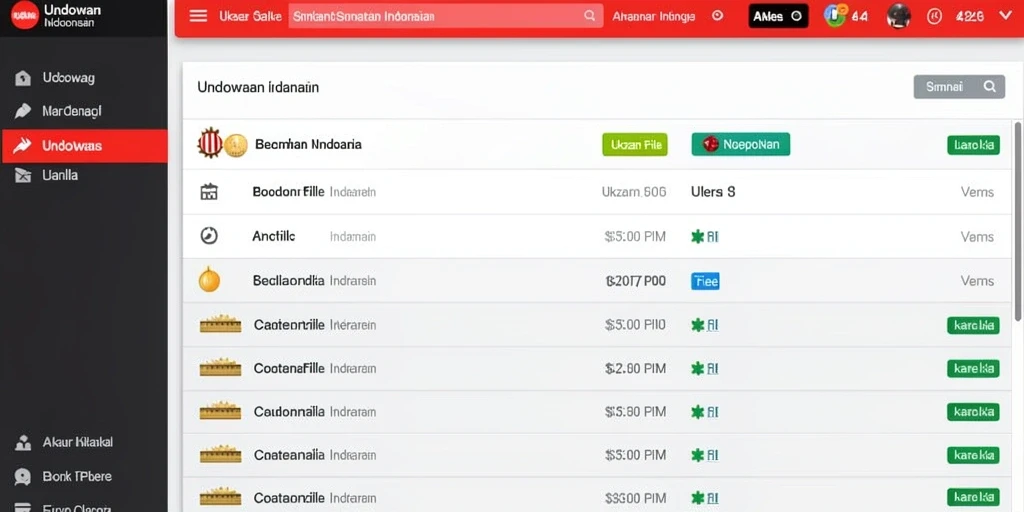
Task: Expand the Simnai search filter box
Action: (x=959, y=86)
